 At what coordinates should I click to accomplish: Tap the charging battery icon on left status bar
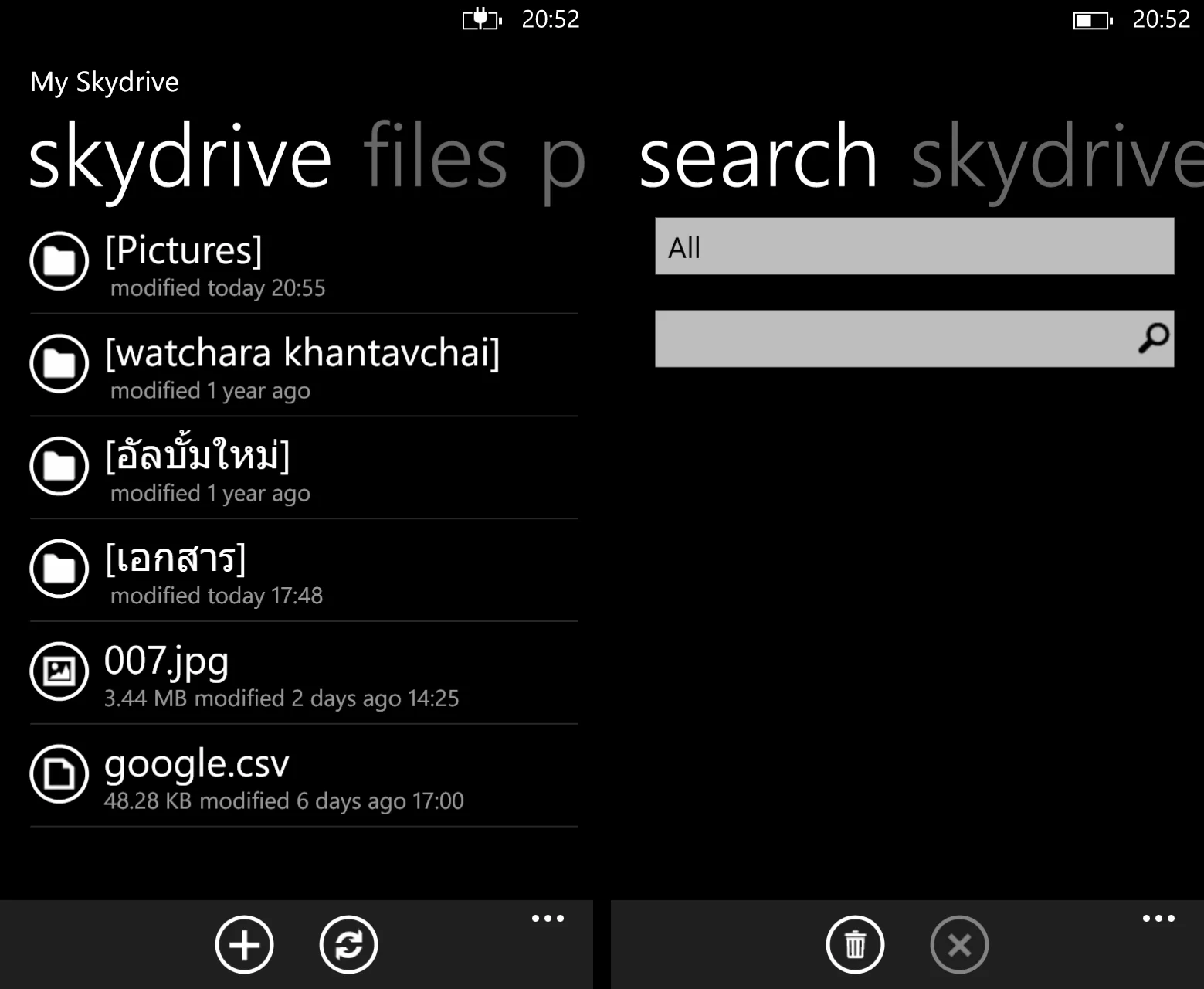click(x=482, y=19)
